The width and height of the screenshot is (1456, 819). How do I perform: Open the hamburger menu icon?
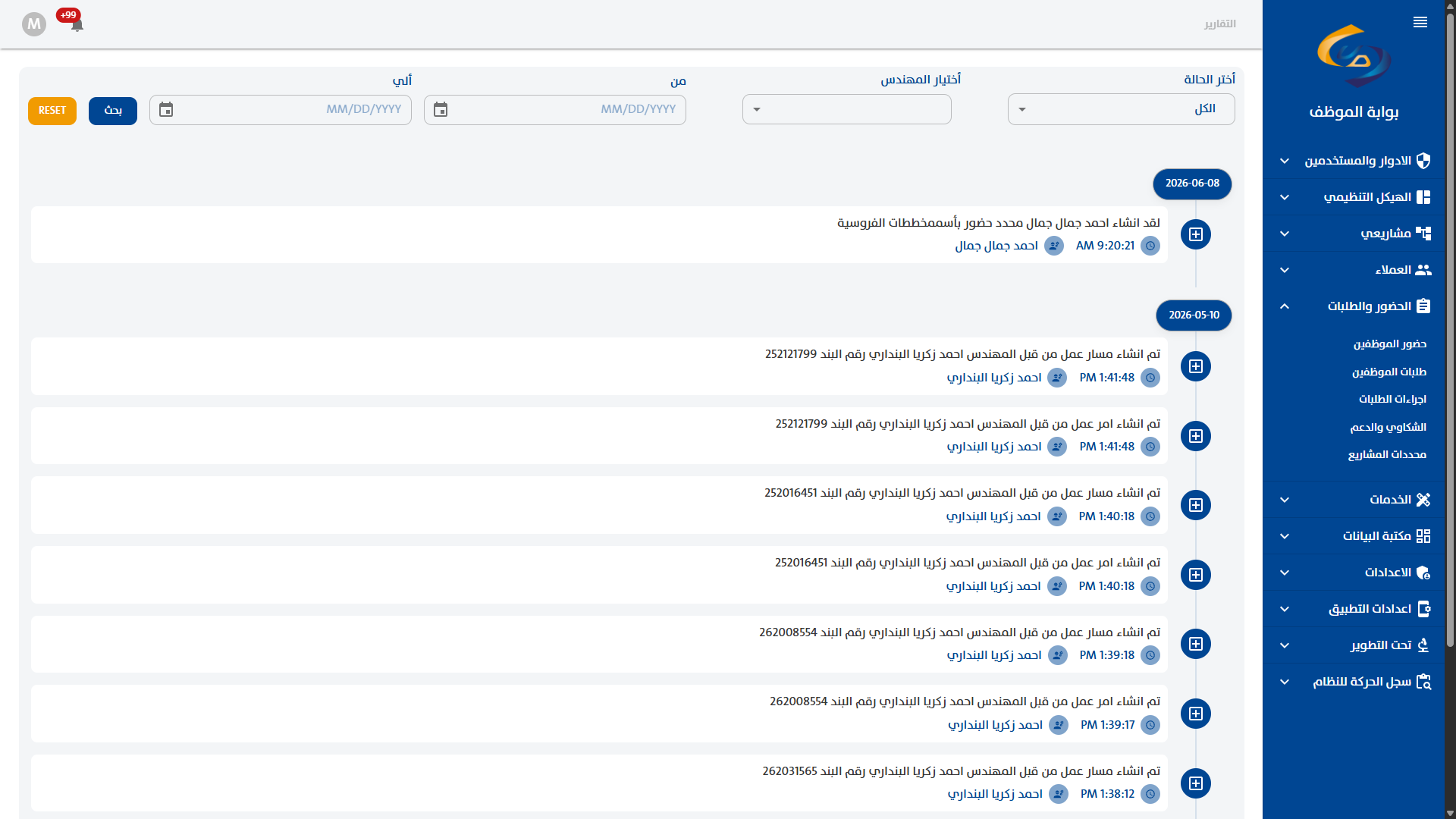click(x=1420, y=23)
